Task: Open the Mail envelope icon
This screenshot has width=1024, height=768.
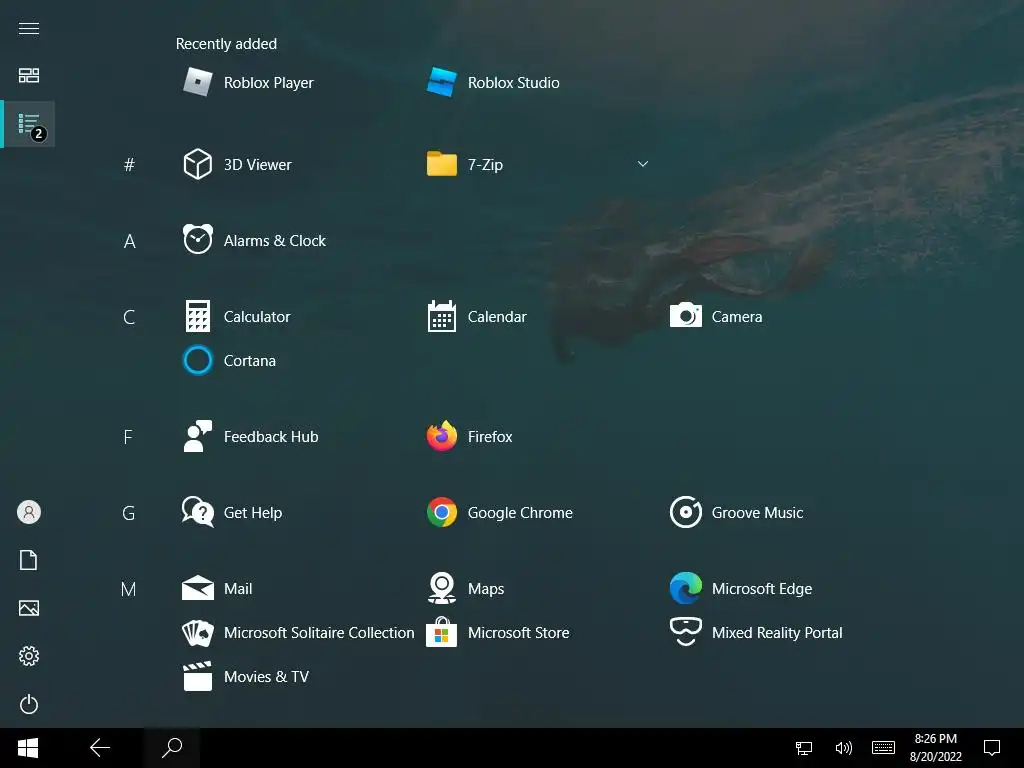Action: [197, 588]
